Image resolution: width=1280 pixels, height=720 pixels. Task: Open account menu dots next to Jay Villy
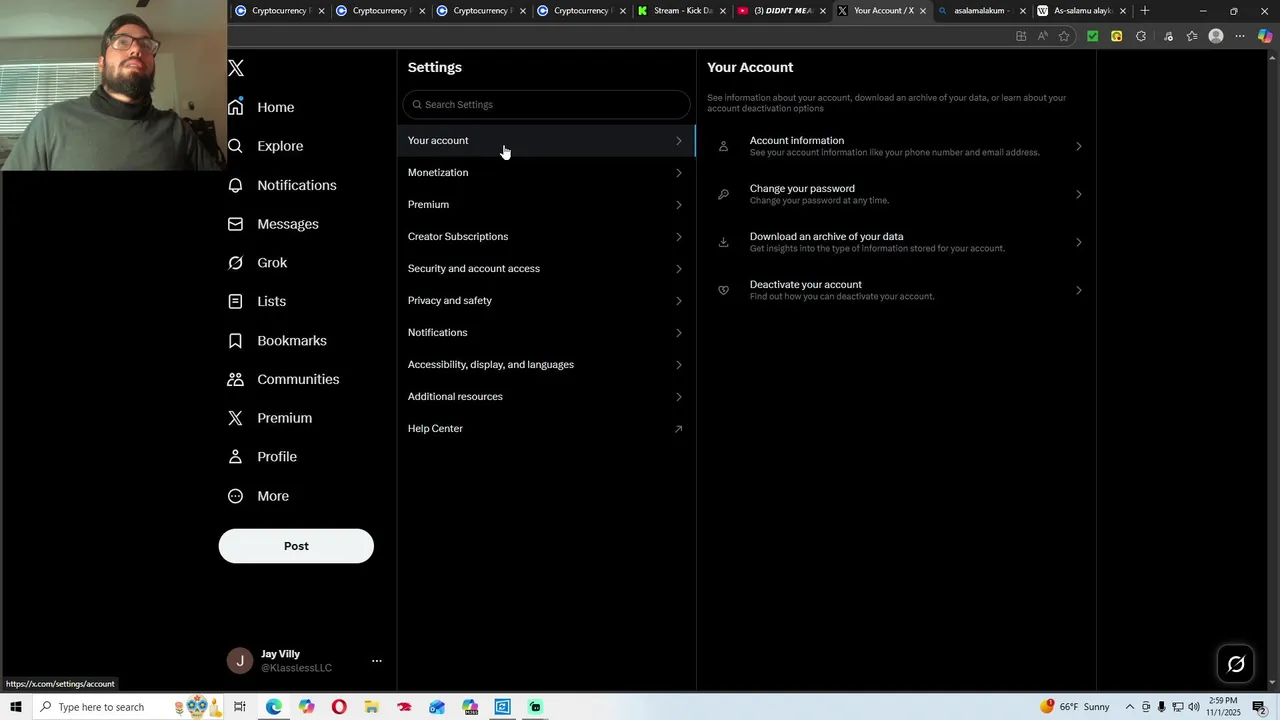(377, 661)
